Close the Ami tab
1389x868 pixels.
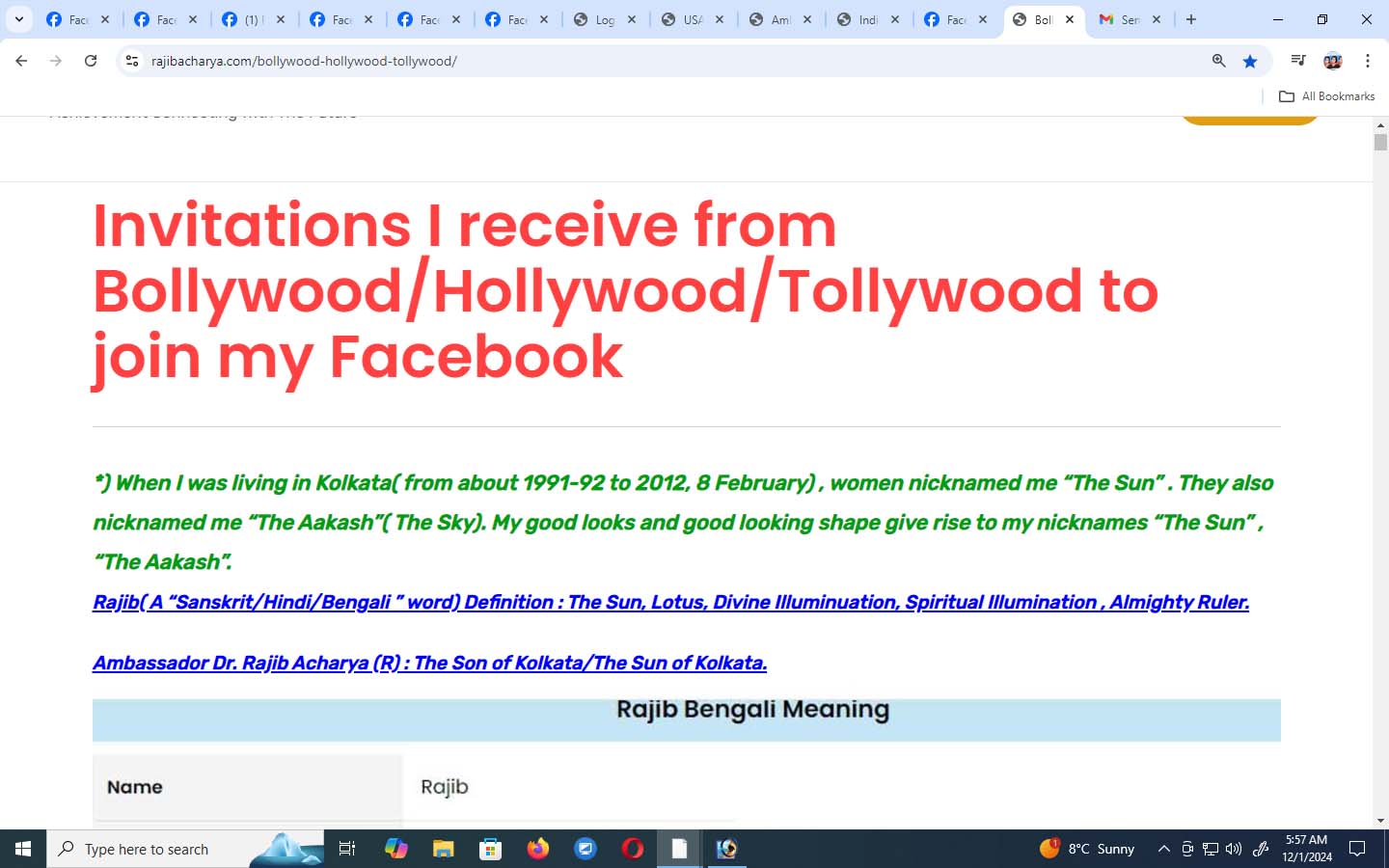pyautogui.click(x=807, y=19)
